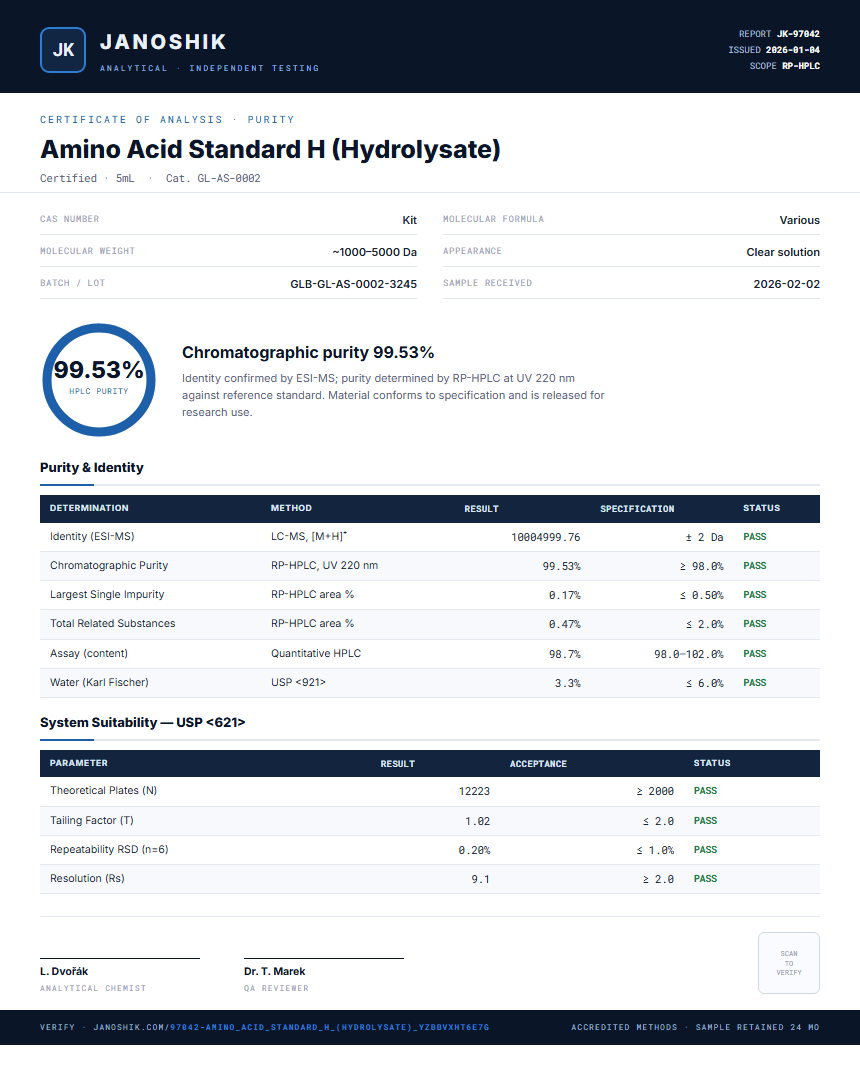Click Identity (ESI-MS) row label

[x=92, y=536]
